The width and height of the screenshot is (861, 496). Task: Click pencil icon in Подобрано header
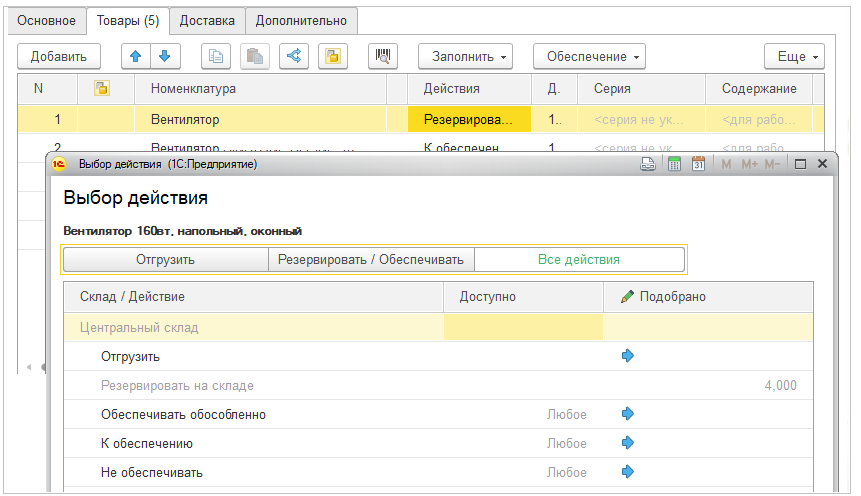627,297
